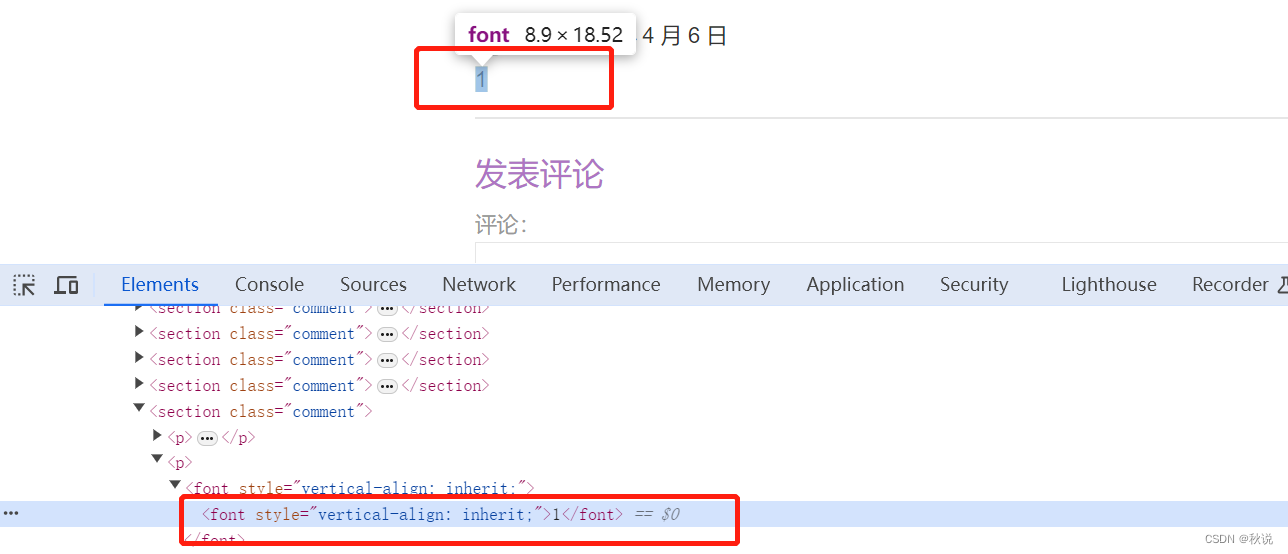Expand the collapsed <p> node arrow
Viewport: 1288px width, 554px height.
[x=157, y=436]
